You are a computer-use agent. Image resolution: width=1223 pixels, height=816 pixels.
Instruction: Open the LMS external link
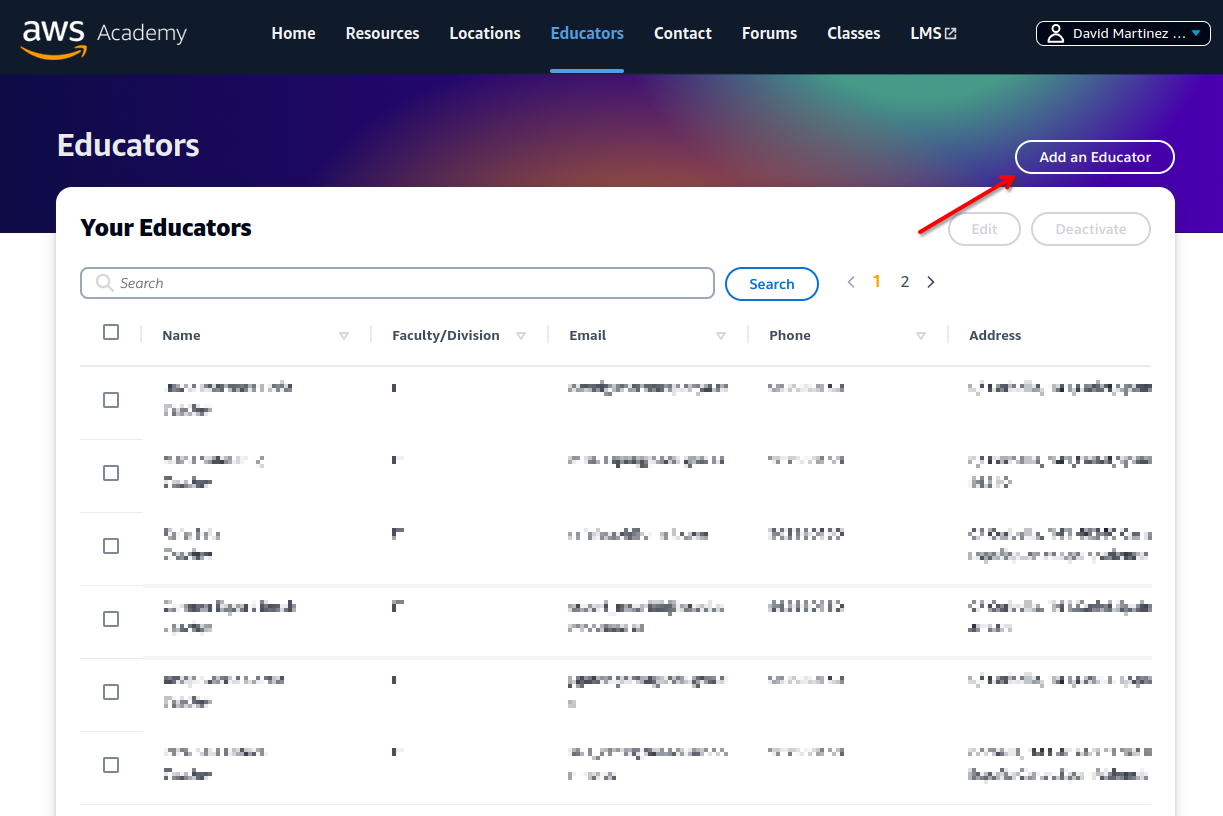coord(933,34)
